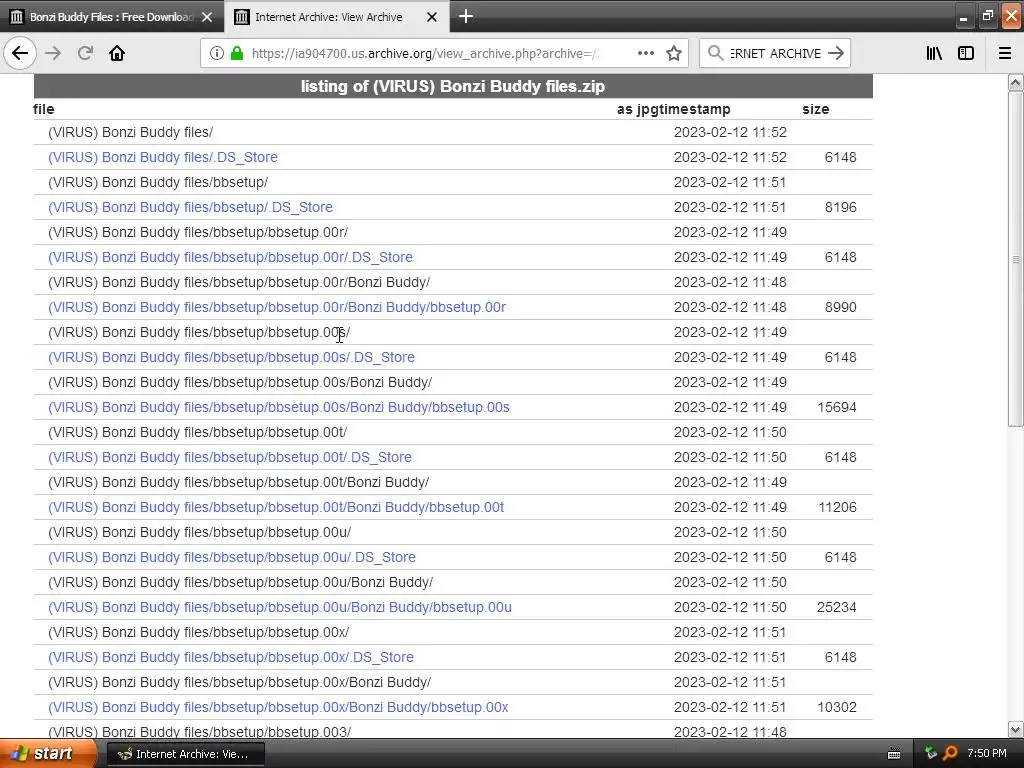This screenshot has height=768, width=1024.
Task: Toggle the sidebar panel icon
Action: click(x=966, y=53)
